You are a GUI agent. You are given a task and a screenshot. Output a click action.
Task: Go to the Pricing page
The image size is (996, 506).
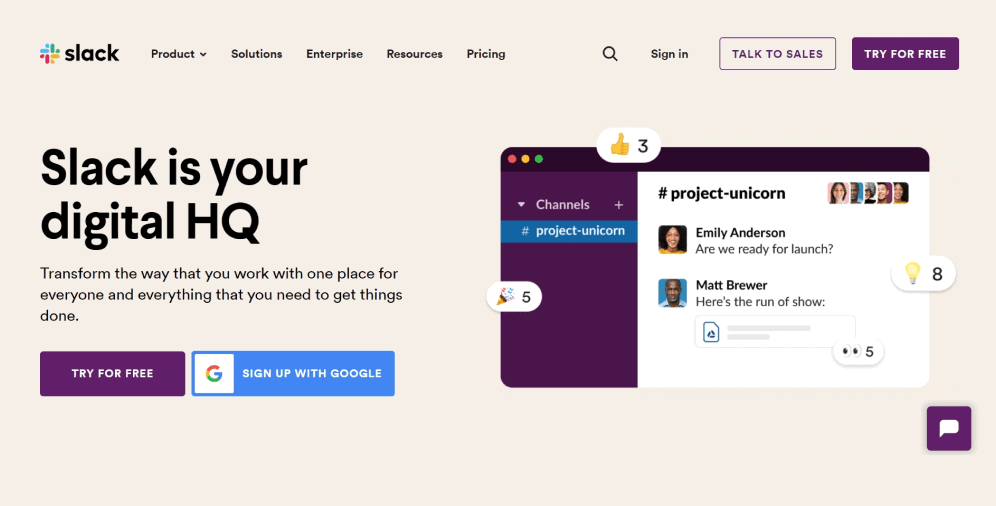(x=486, y=54)
